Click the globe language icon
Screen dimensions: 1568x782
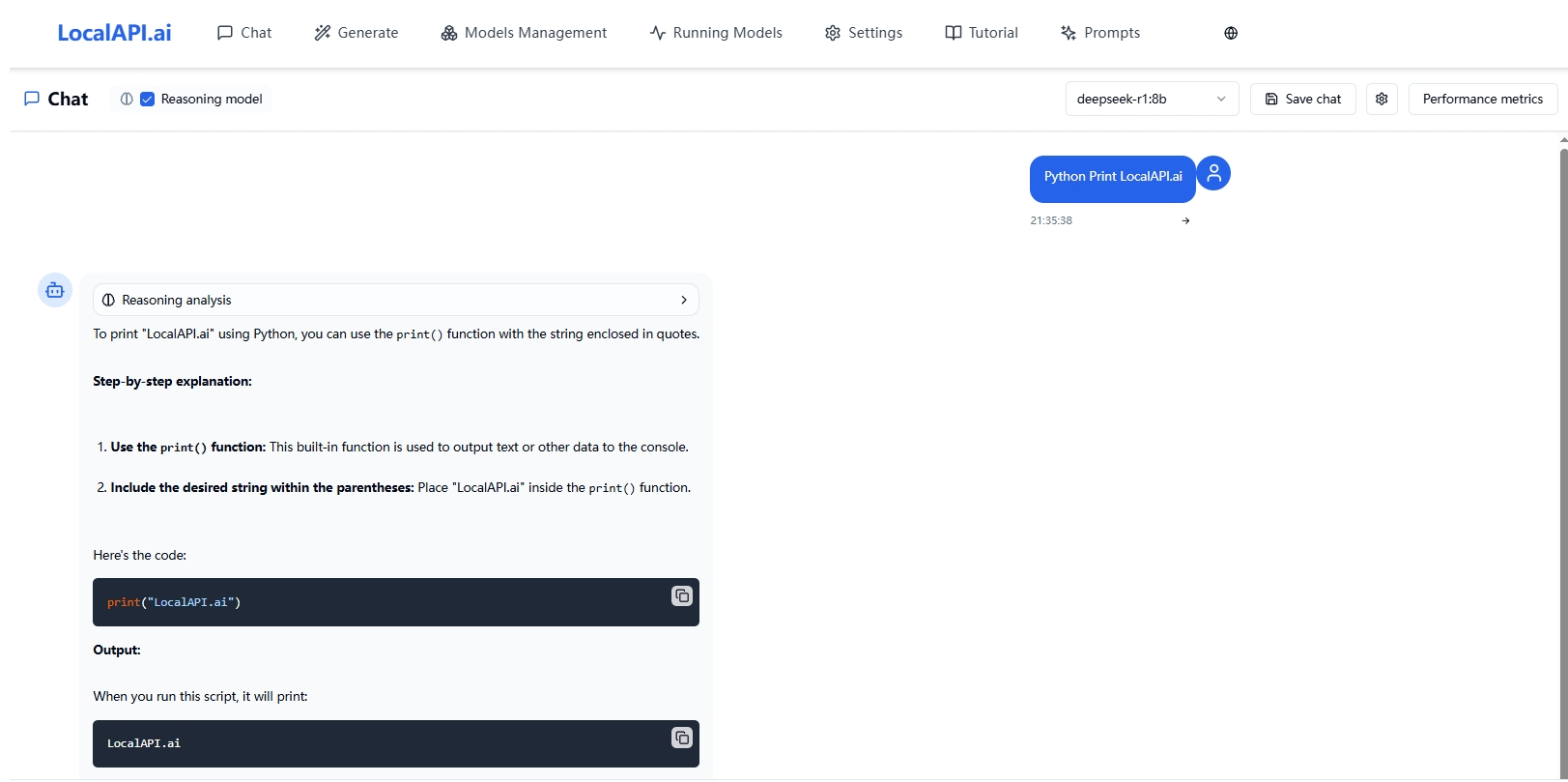click(x=1231, y=33)
